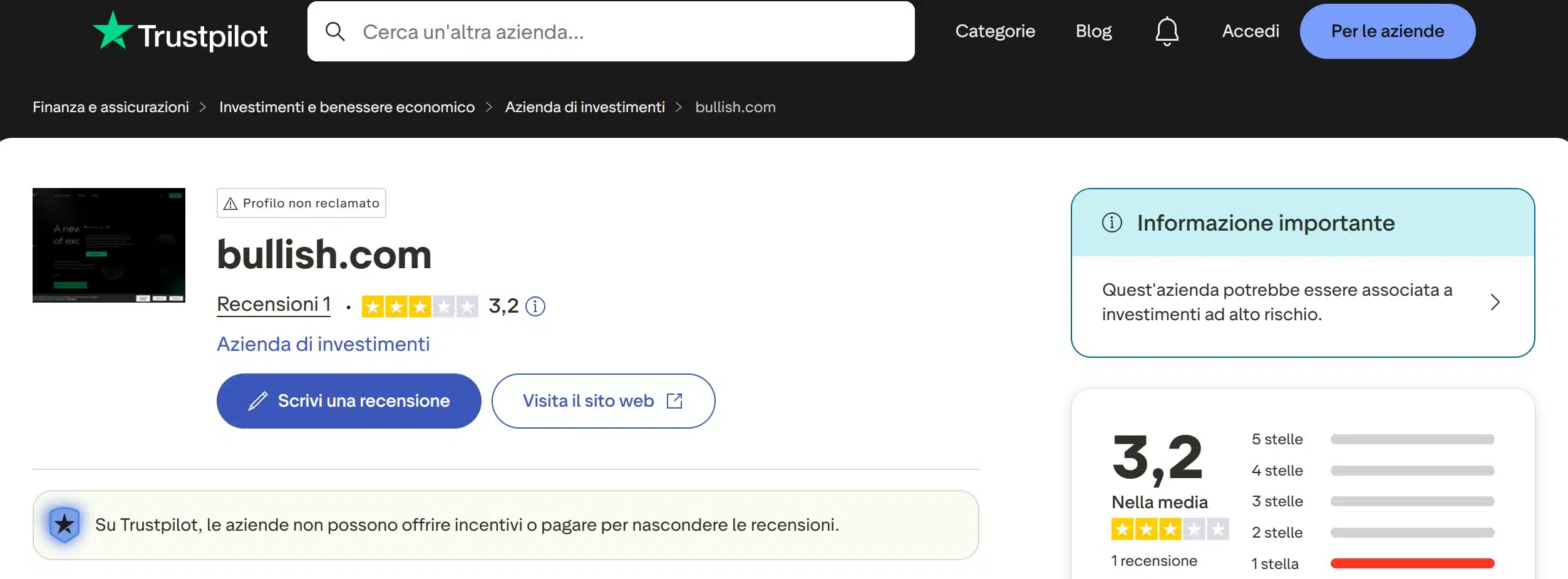Click the bullish.com website thumbnail
The width and height of the screenshot is (1568, 579).
point(108,244)
